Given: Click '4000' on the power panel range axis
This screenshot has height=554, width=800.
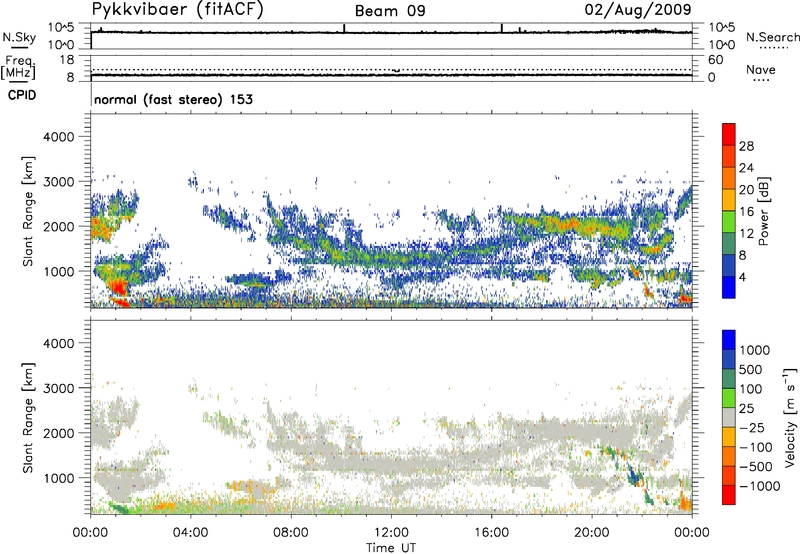Looking at the screenshot, I should pos(58,137).
